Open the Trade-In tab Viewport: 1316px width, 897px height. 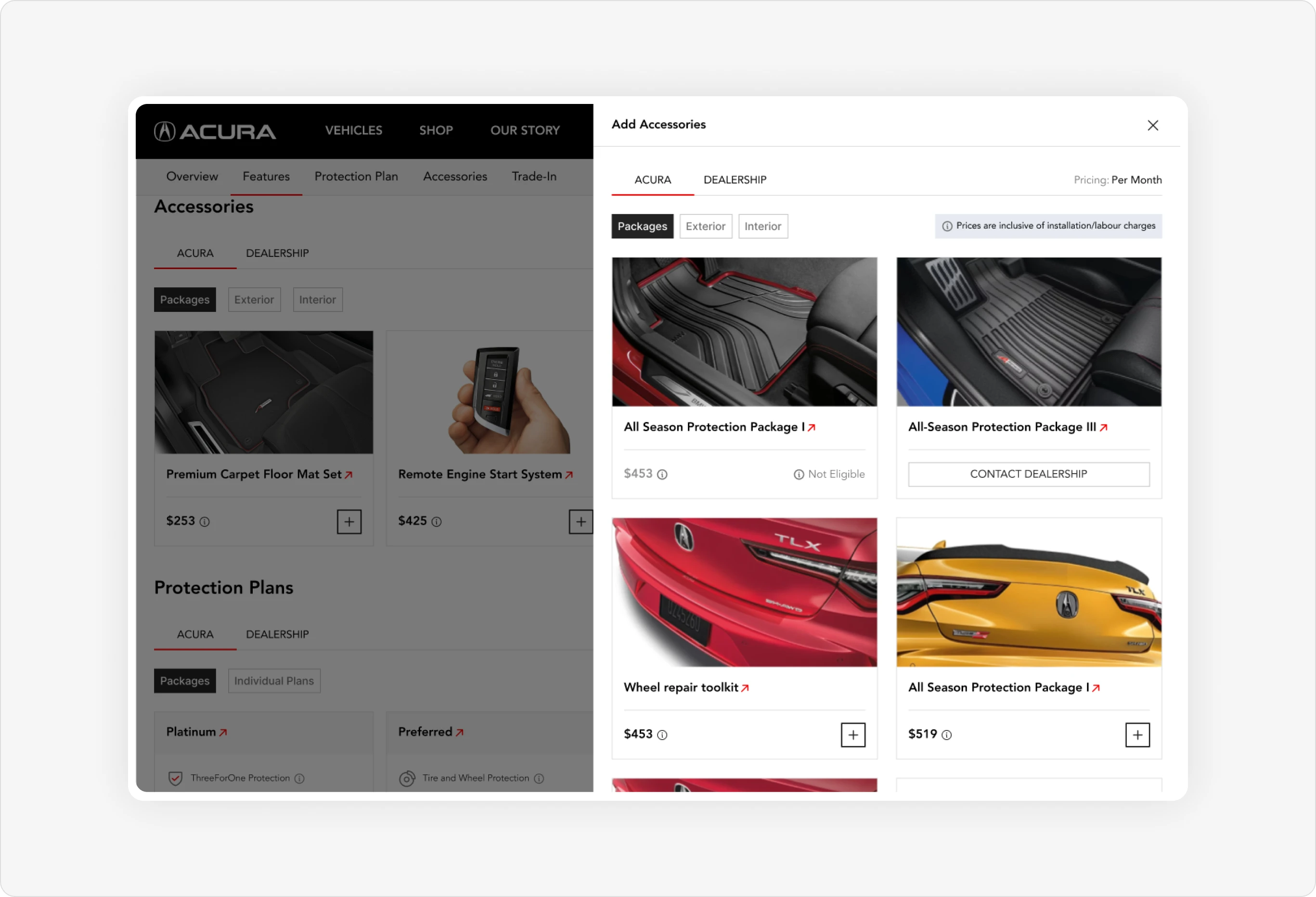pyautogui.click(x=534, y=176)
